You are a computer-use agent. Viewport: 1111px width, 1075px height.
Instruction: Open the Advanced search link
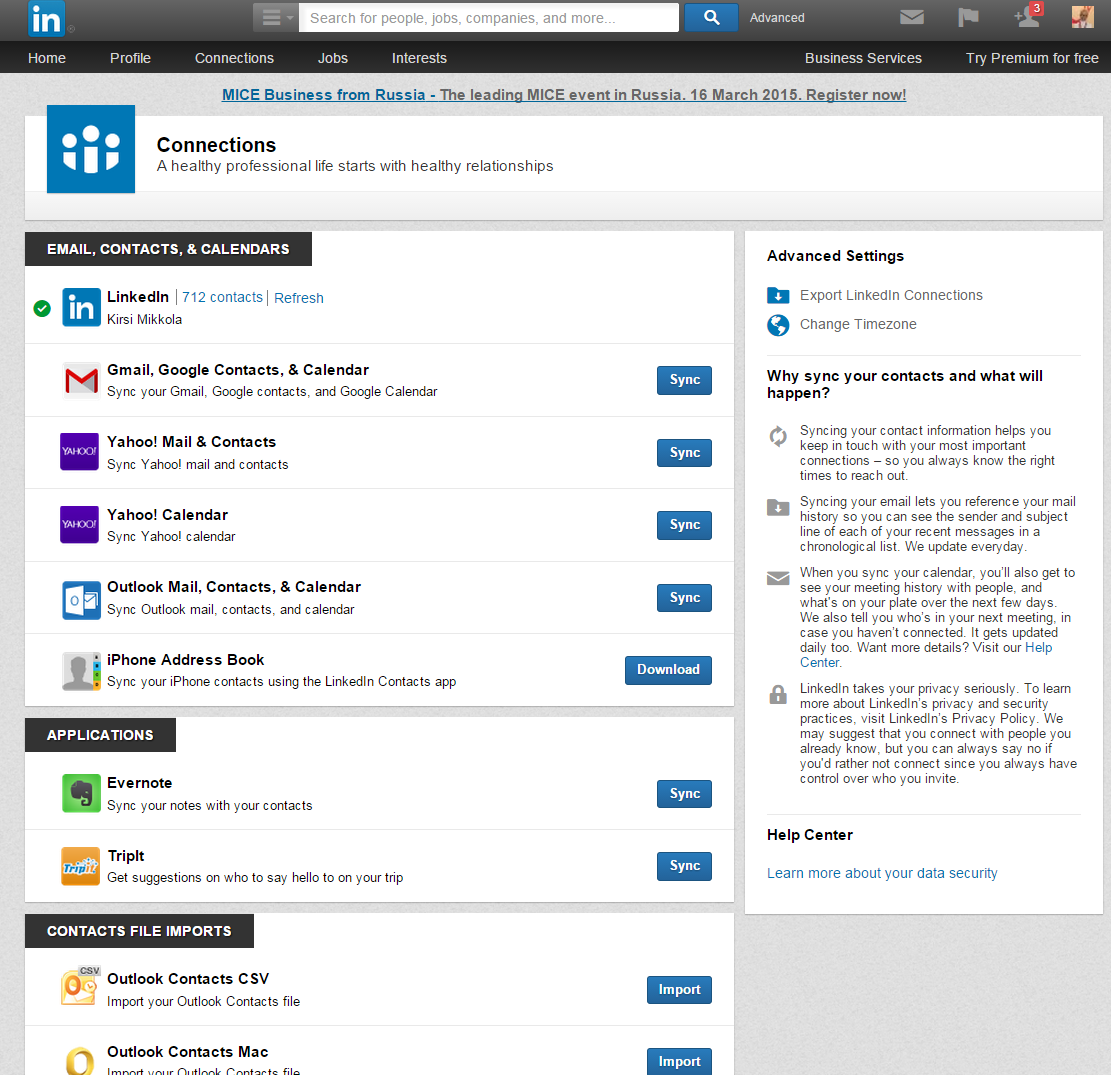pyautogui.click(x=777, y=18)
